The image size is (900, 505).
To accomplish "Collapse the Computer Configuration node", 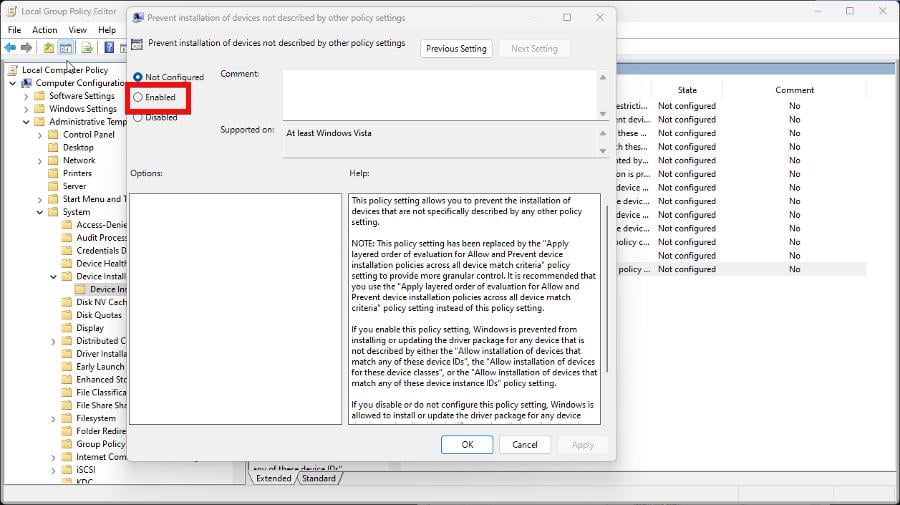I will [13, 83].
